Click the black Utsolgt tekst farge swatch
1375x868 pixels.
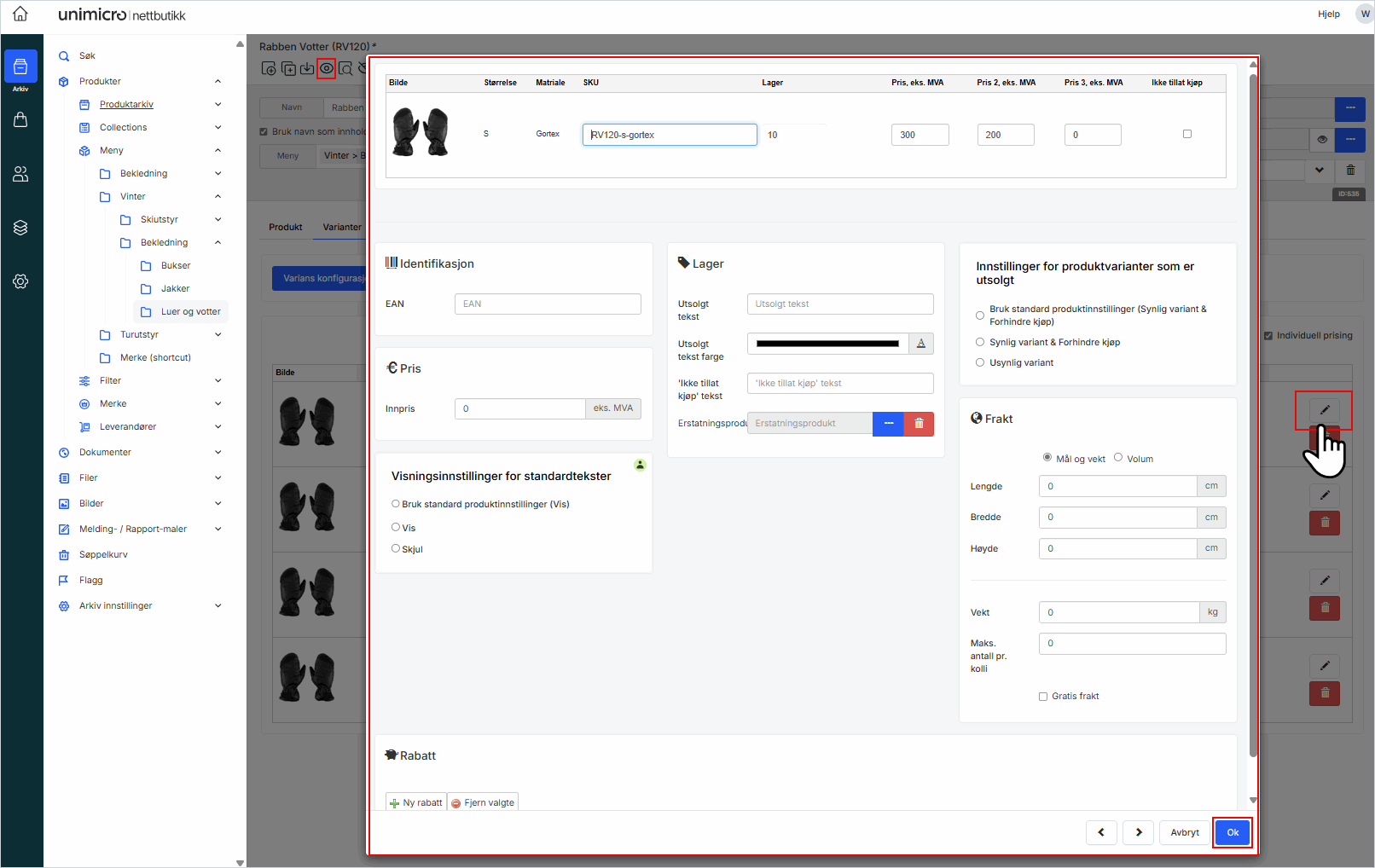(x=827, y=344)
